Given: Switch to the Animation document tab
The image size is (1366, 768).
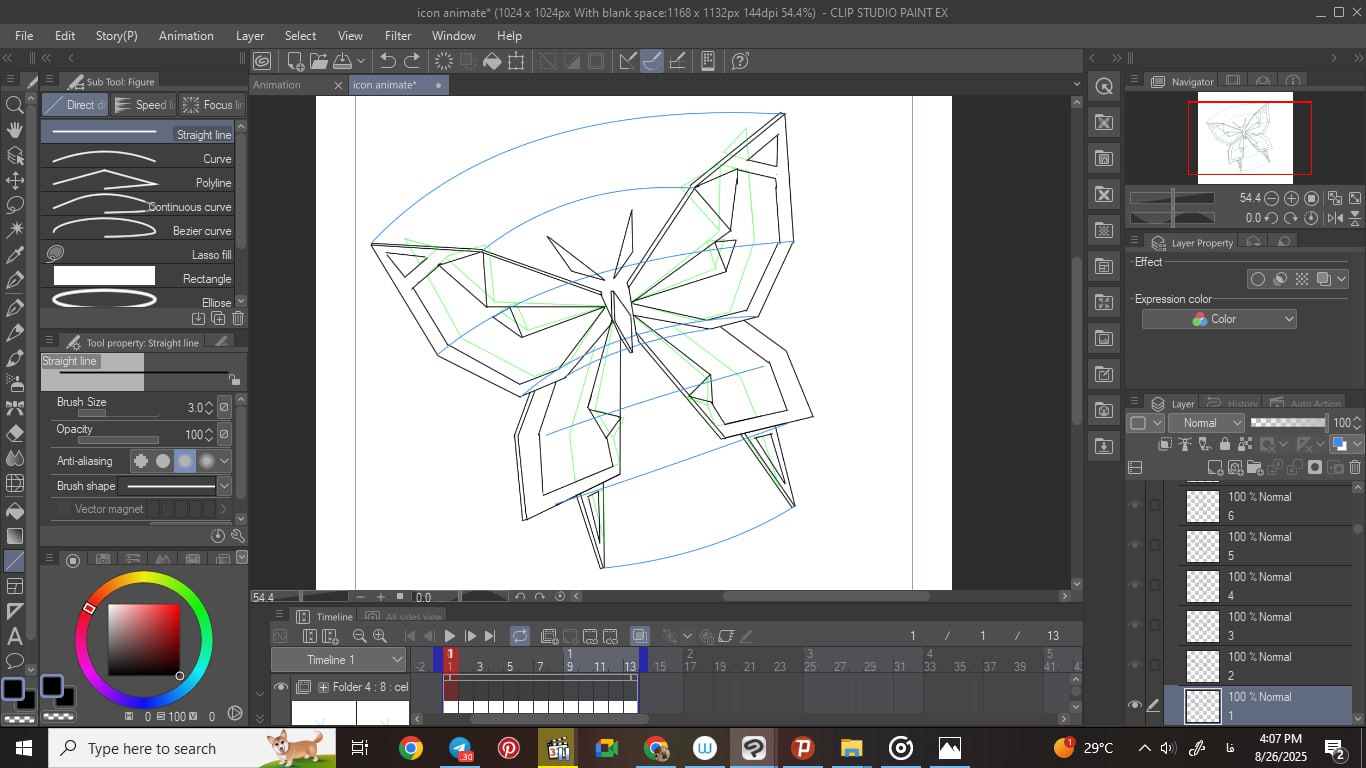Looking at the screenshot, I should 277,85.
